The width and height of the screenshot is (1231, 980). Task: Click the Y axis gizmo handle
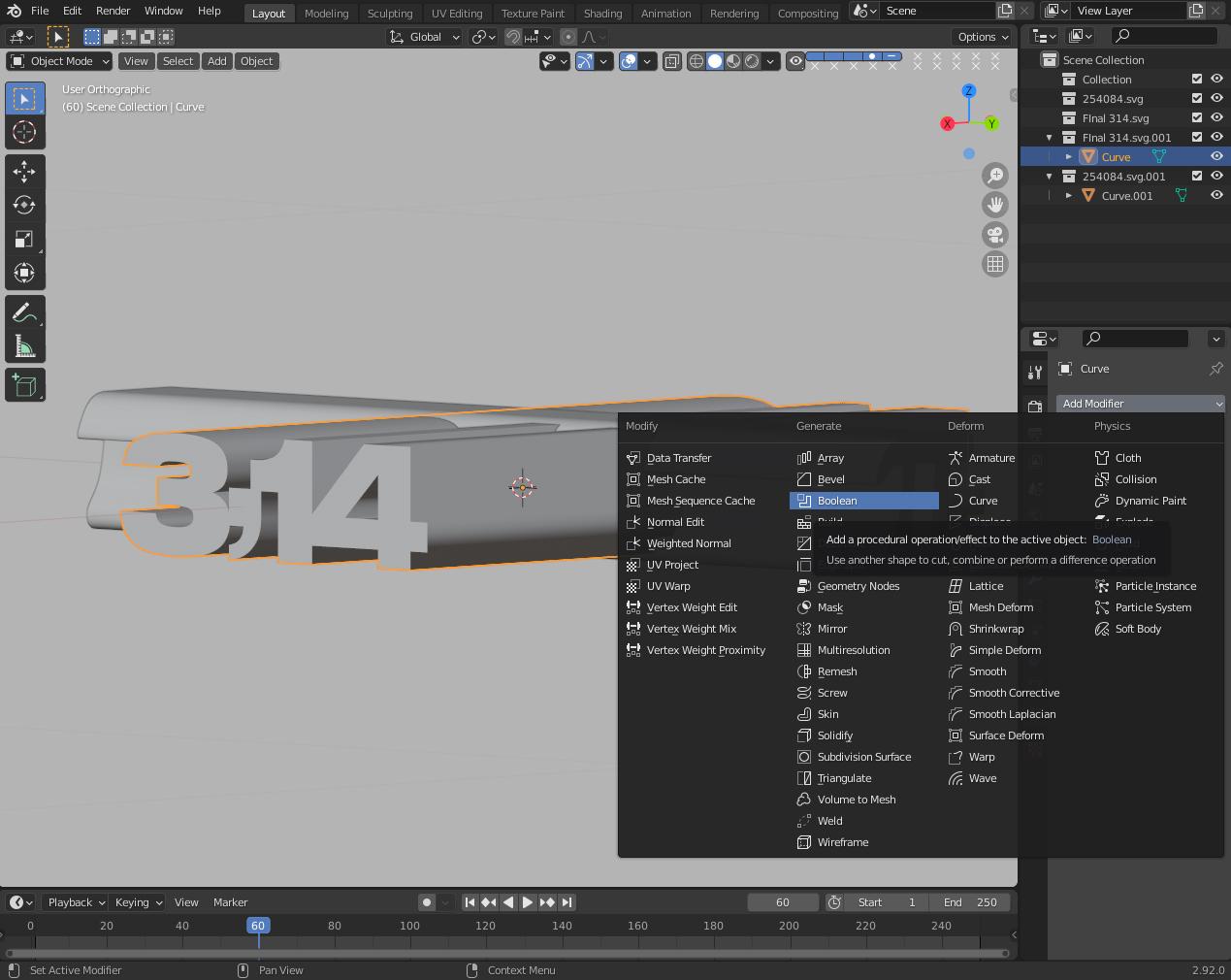[991, 123]
